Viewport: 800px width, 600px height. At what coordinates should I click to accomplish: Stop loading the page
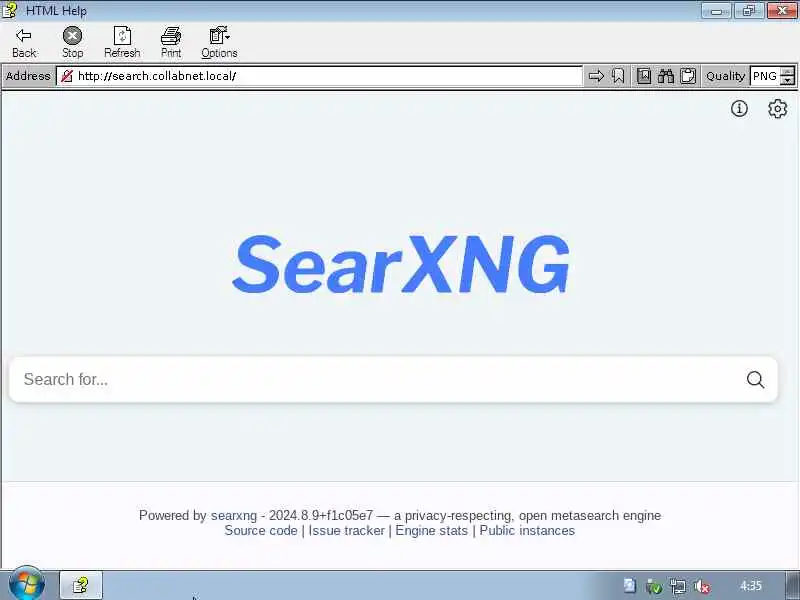[x=72, y=42]
